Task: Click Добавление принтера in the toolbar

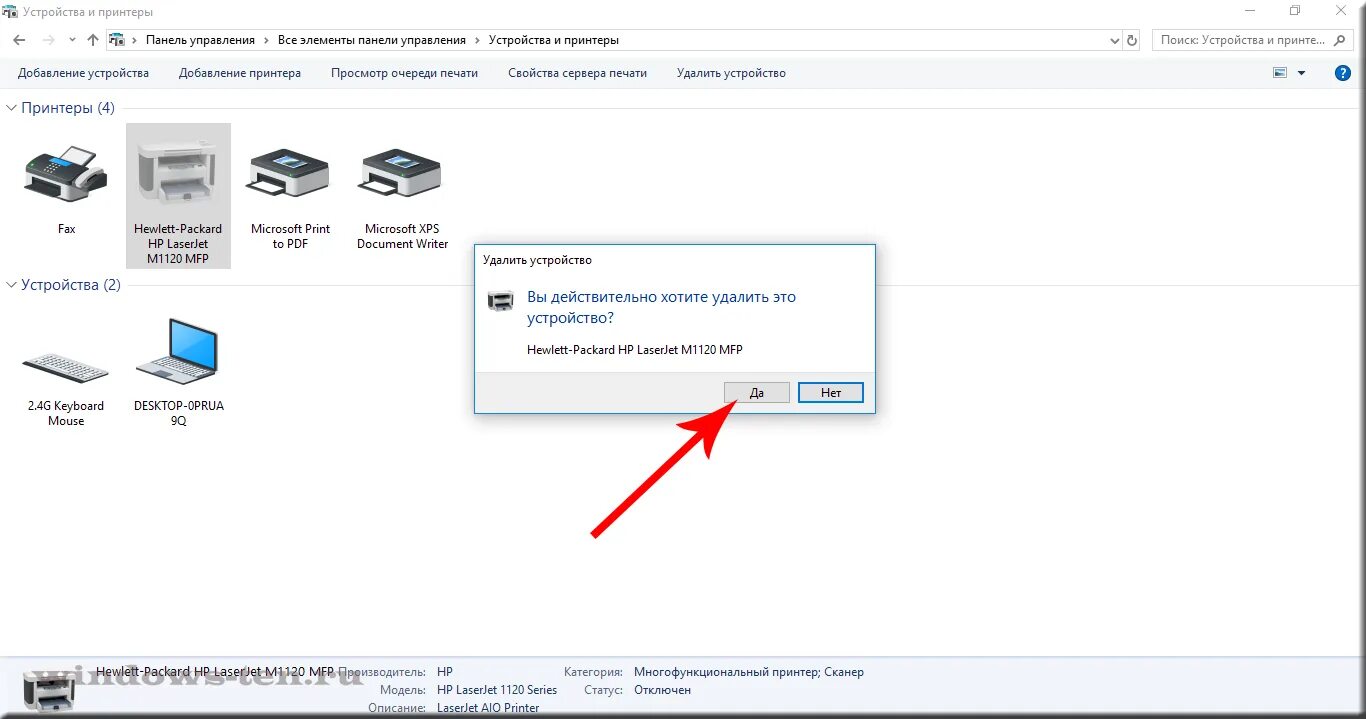Action: pyautogui.click(x=240, y=73)
